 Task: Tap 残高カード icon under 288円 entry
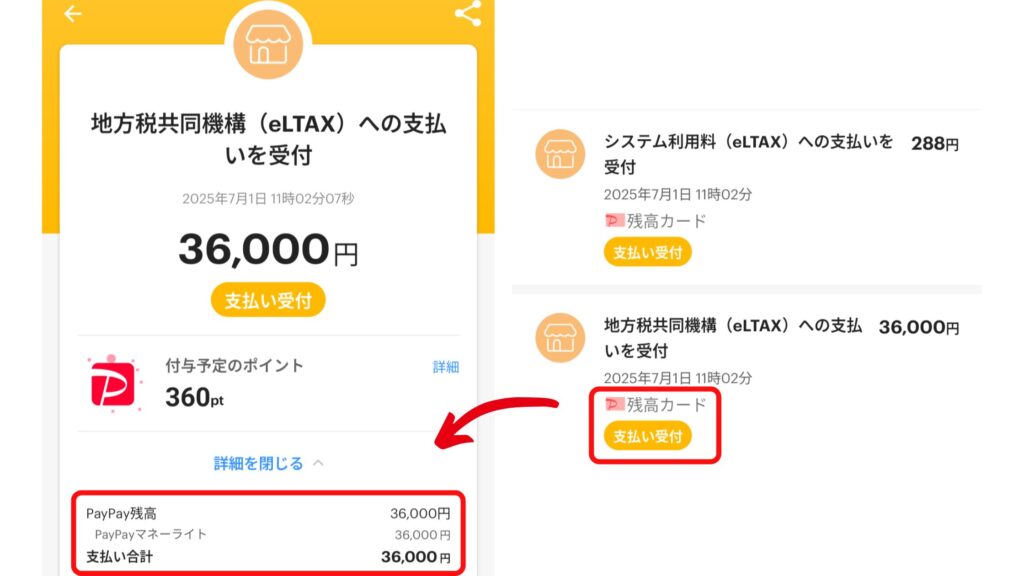click(x=614, y=221)
